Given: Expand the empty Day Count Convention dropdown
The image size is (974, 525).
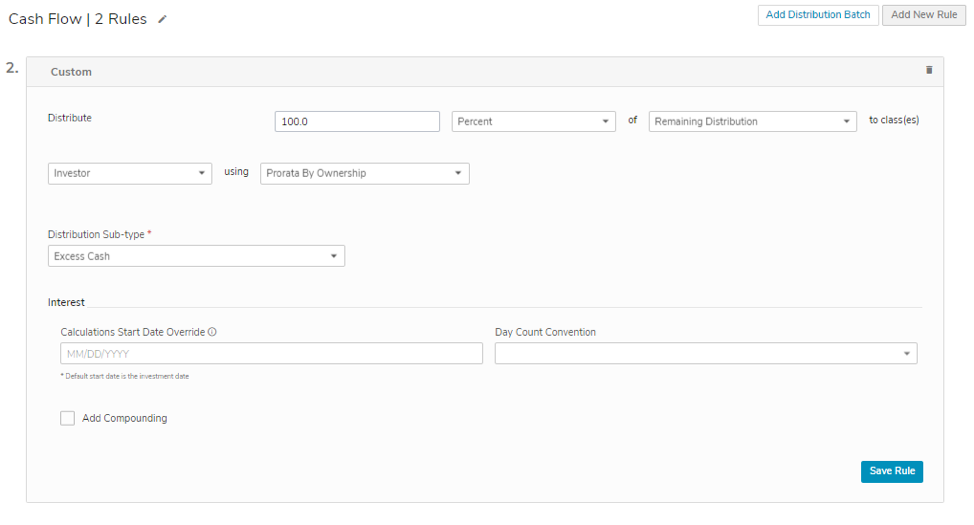Looking at the screenshot, I should point(706,354).
